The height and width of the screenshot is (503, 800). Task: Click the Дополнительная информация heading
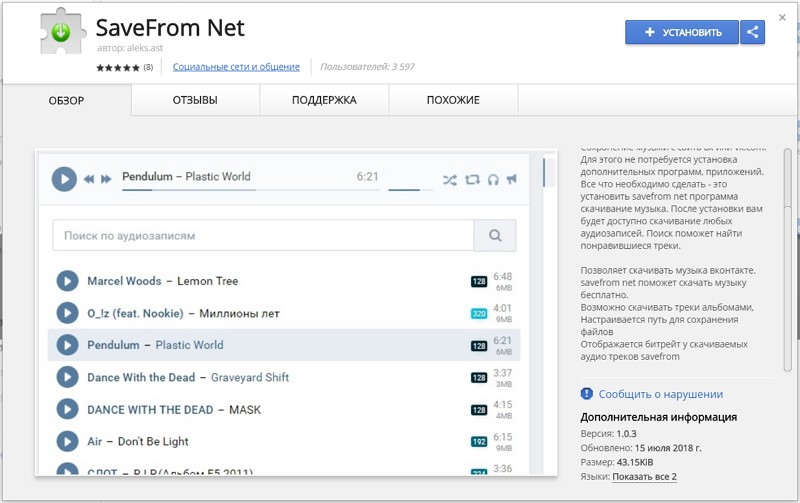pyautogui.click(x=659, y=417)
